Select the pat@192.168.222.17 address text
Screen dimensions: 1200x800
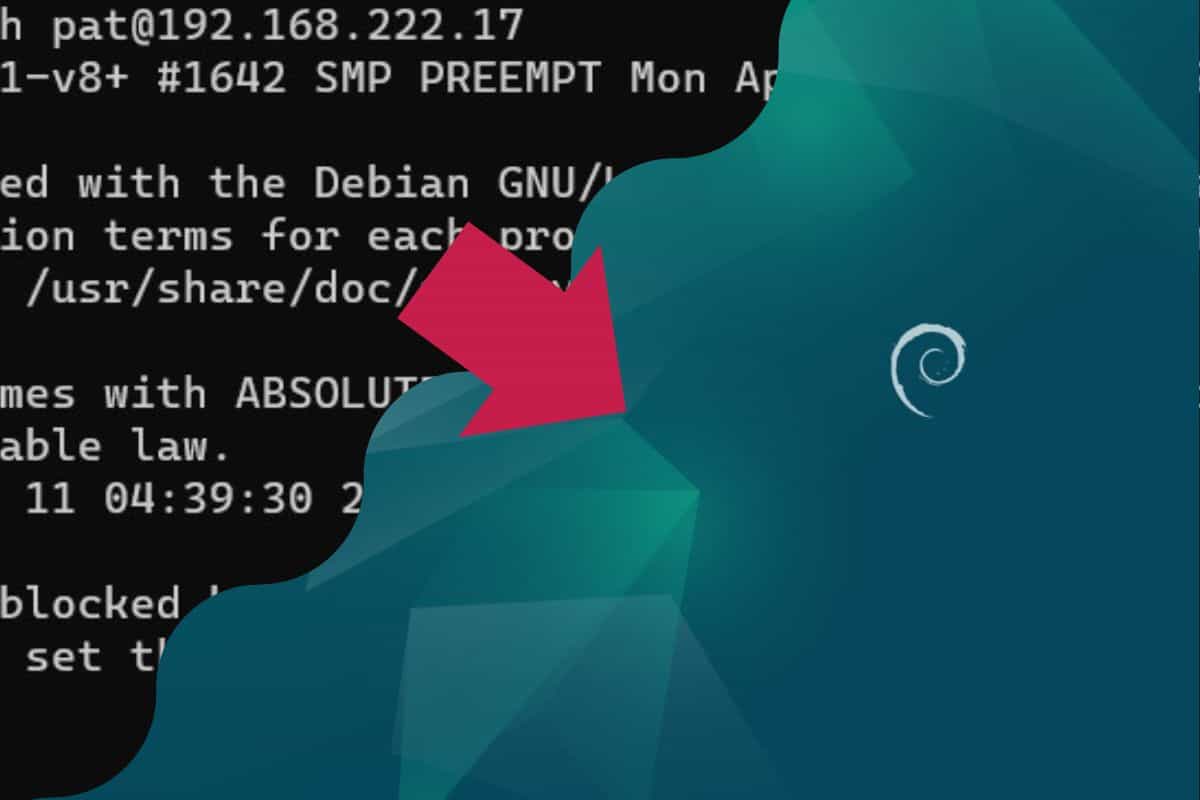tap(288, 27)
